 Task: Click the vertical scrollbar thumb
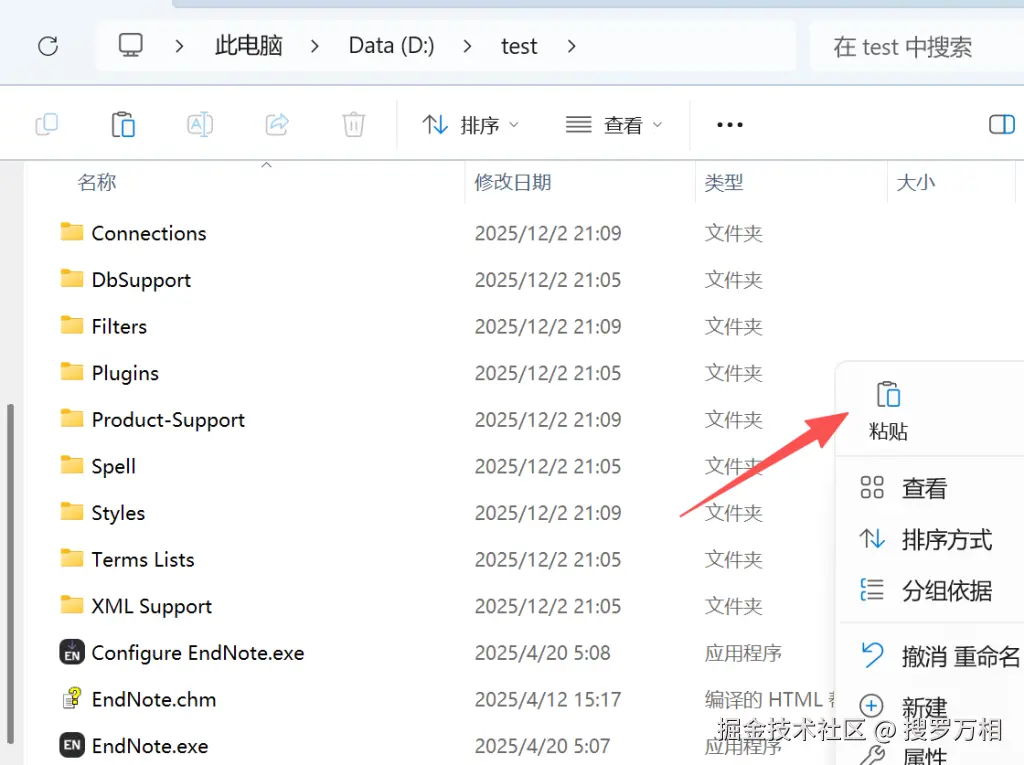click(10, 574)
